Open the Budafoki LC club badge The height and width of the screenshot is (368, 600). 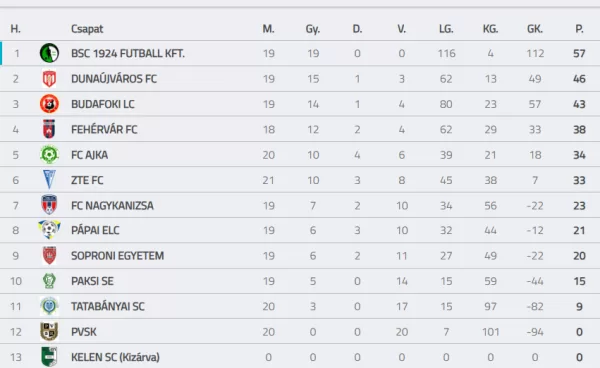click(x=49, y=104)
